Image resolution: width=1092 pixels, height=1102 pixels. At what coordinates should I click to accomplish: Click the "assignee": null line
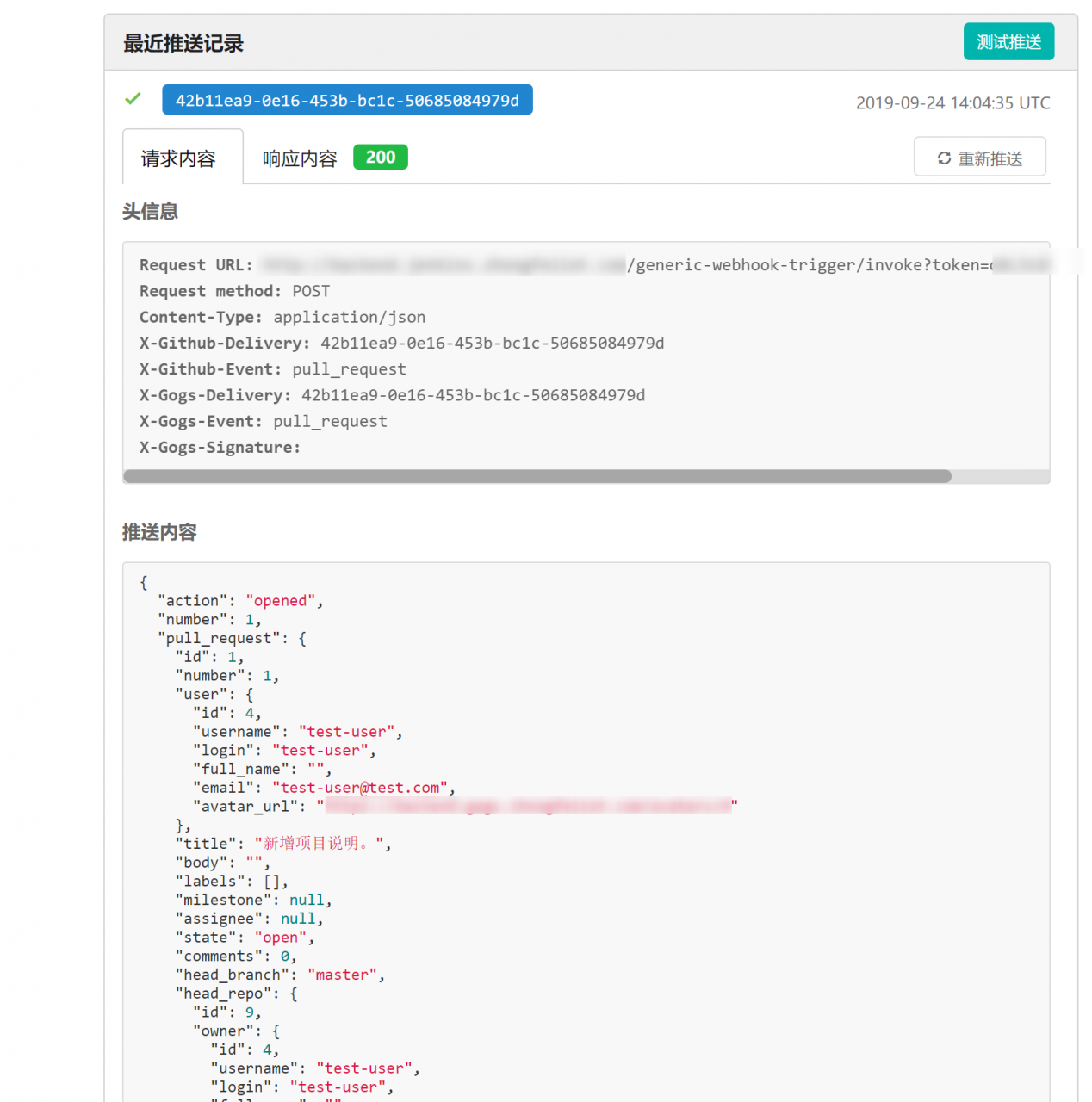[x=249, y=919]
